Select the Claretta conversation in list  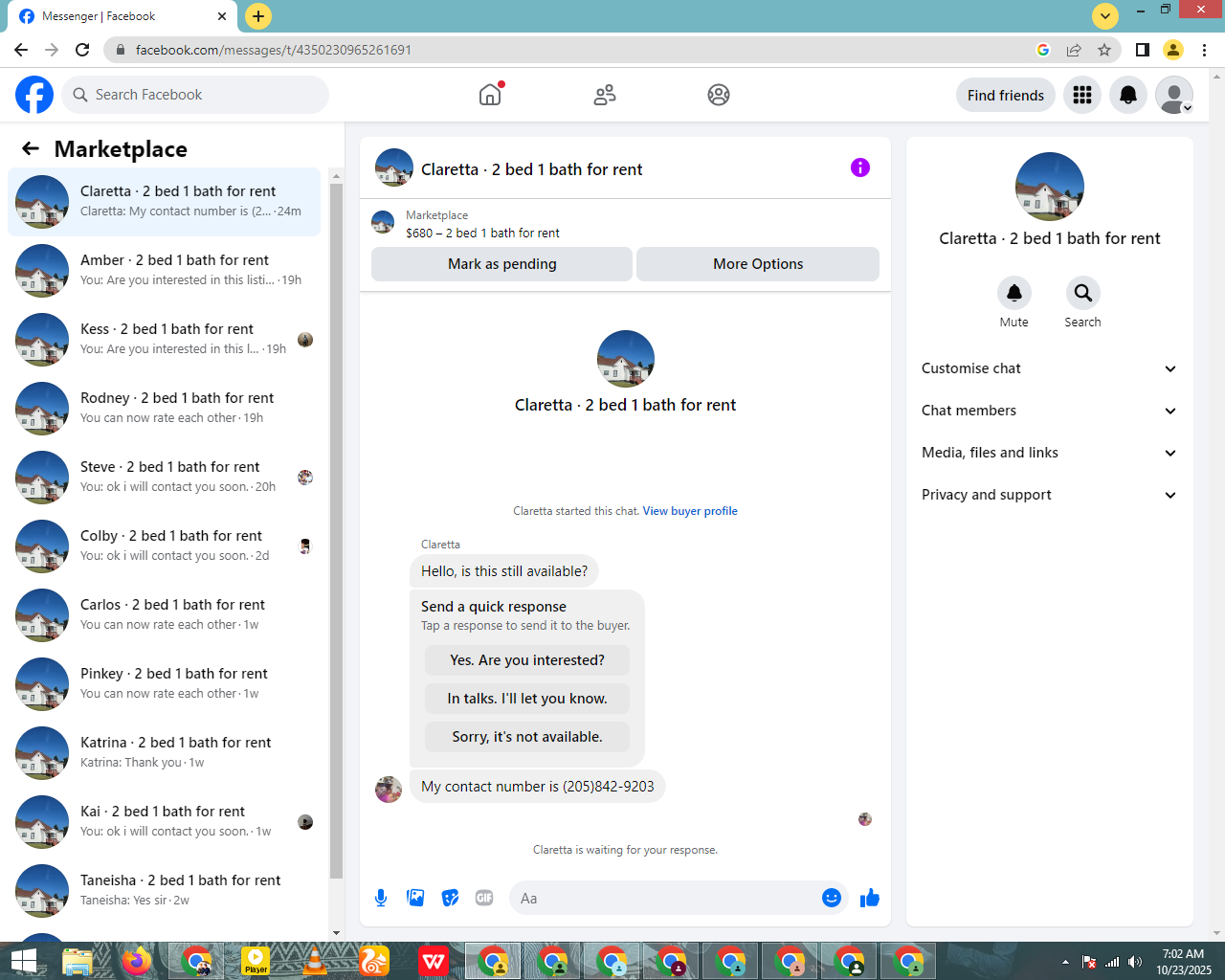coord(165,202)
